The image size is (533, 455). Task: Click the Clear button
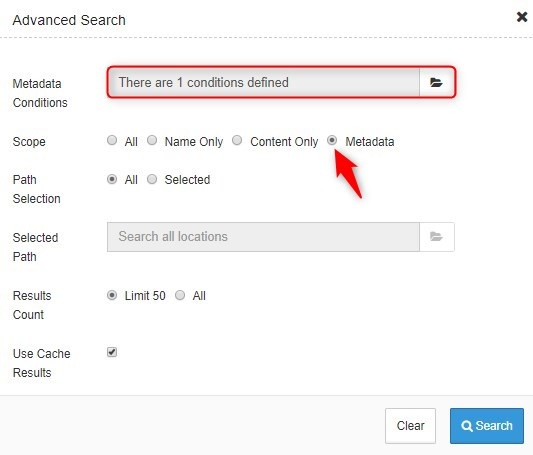click(410, 426)
